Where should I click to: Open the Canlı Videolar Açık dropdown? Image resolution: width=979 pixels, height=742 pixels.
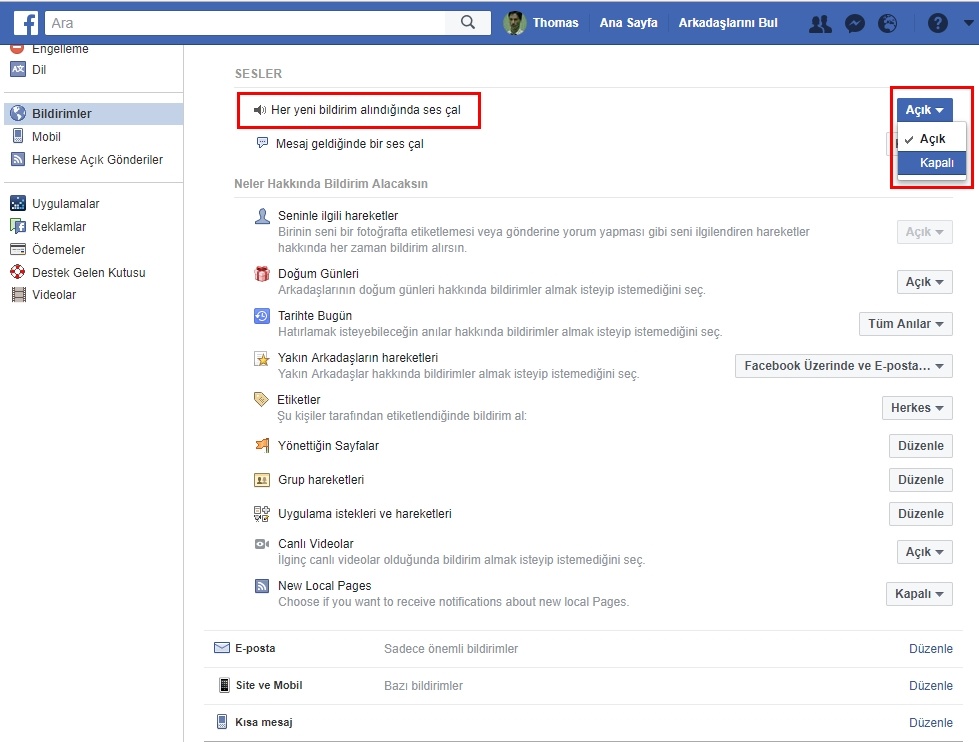tap(925, 552)
